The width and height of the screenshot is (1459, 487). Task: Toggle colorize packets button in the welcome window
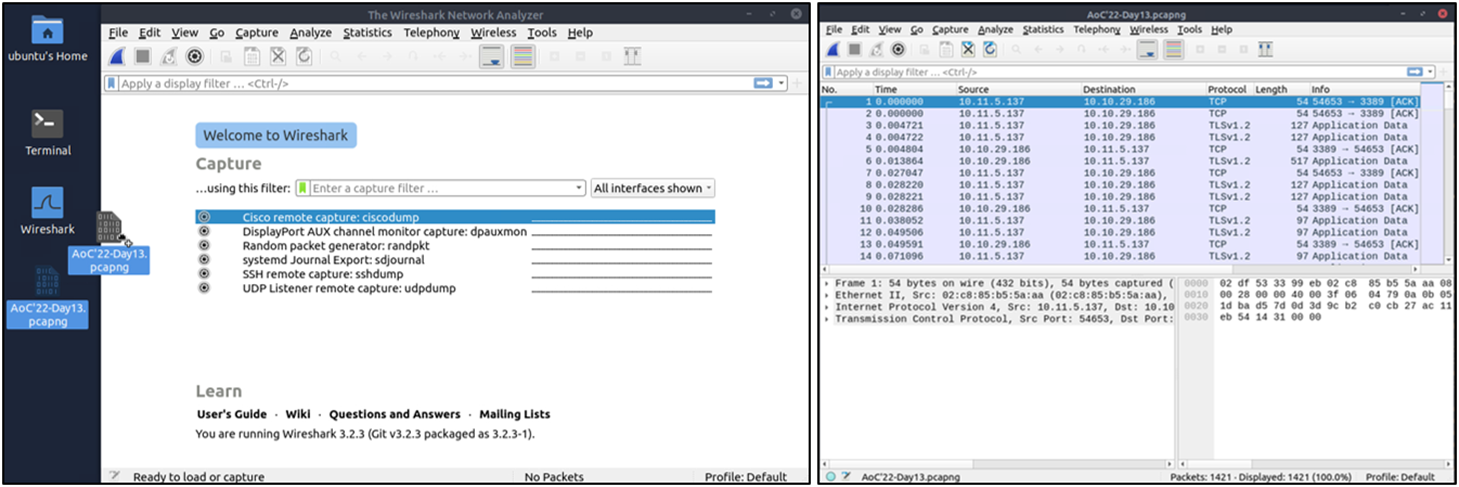(522, 57)
